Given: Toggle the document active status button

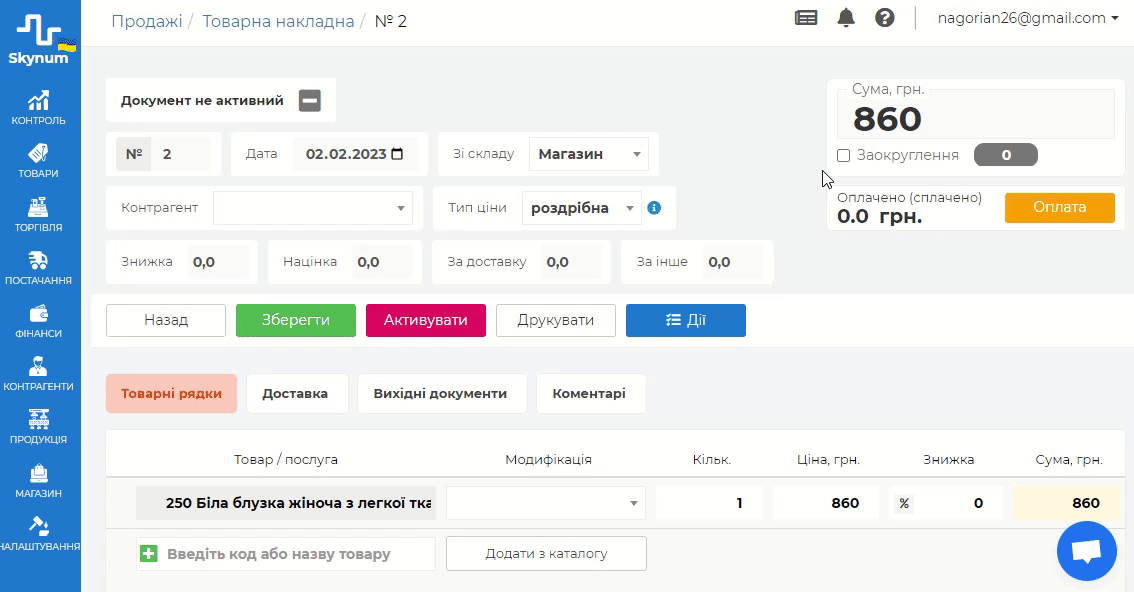Looking at the screenshot, I should [x=310, y=100].
